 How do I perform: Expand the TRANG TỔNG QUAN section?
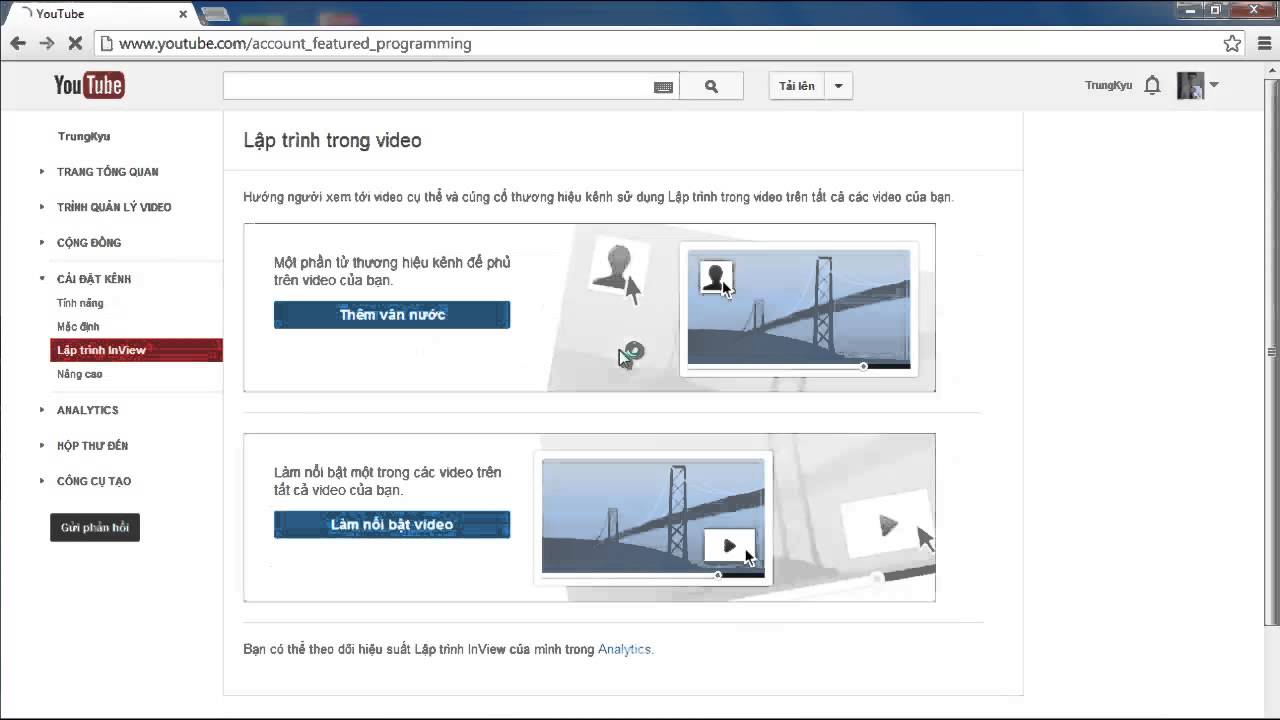coord(107,172)
